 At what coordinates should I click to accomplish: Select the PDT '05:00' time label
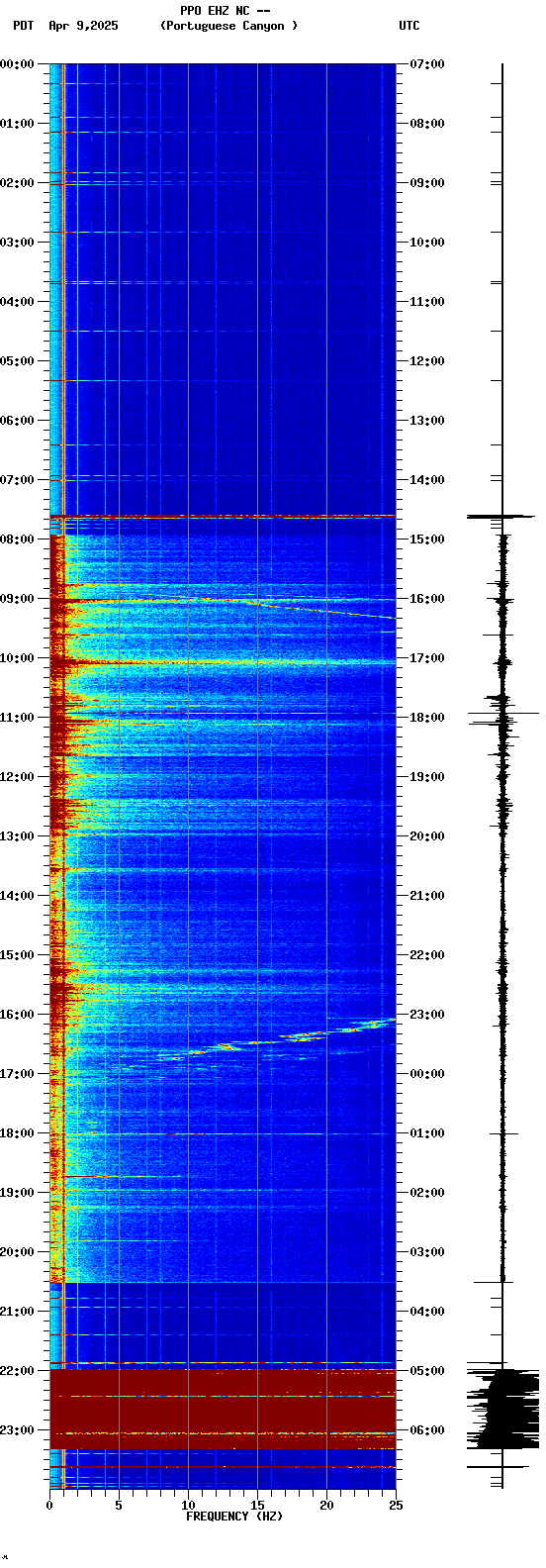[x=18, y=361]
